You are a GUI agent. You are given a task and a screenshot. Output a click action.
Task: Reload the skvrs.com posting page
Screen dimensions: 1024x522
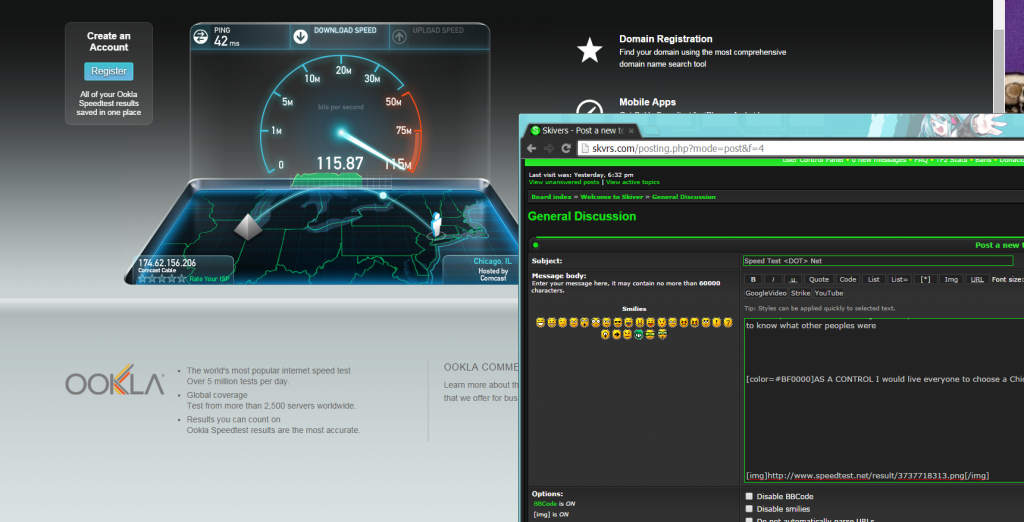click(566, 148)
